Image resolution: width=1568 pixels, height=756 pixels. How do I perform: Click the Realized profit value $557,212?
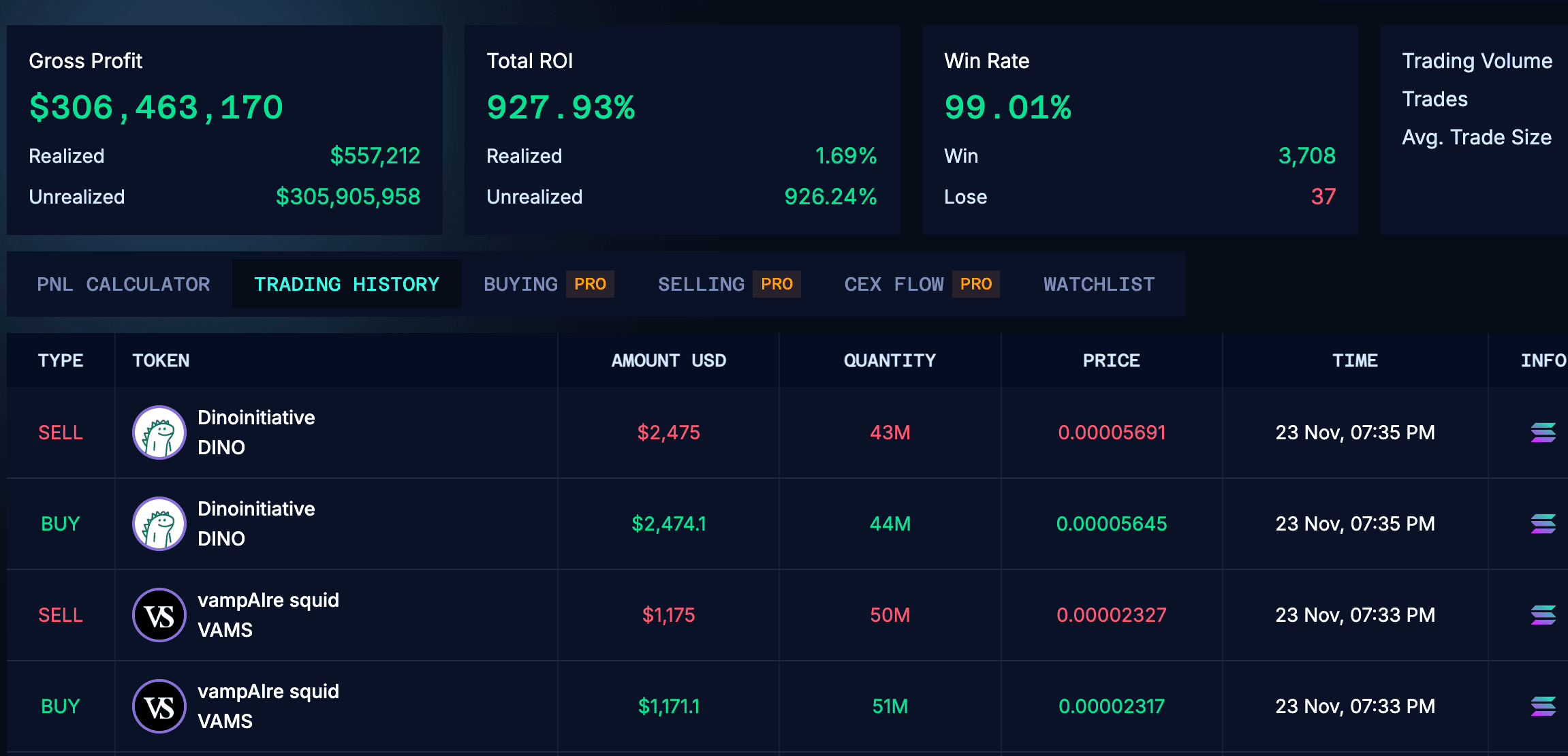(x=375, y=156)
